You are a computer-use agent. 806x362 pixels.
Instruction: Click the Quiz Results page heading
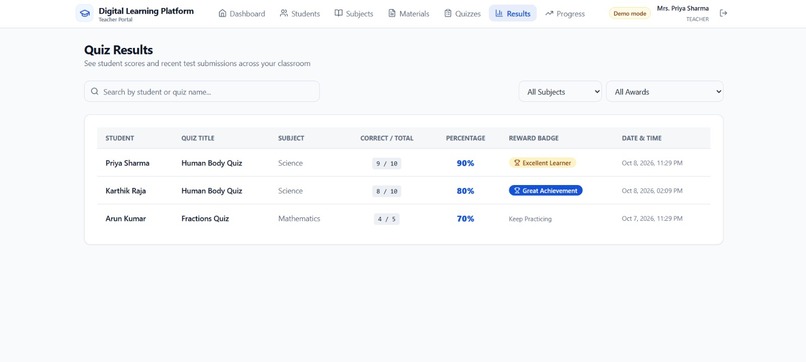coord(119,50)
